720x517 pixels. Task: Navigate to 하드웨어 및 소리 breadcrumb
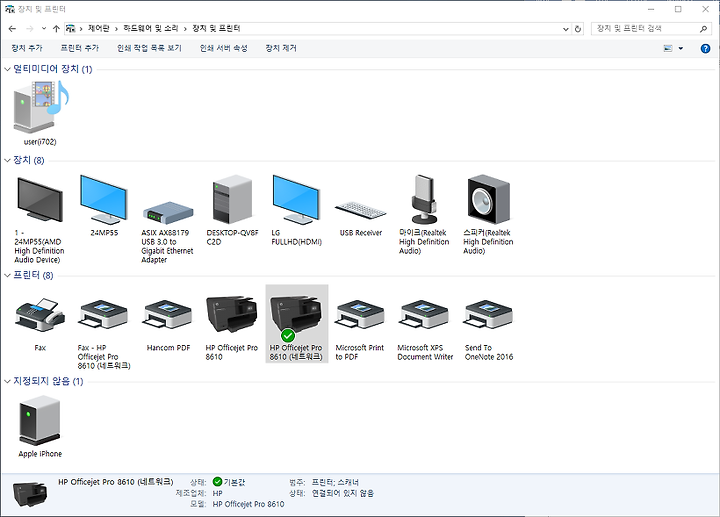(151, 28)
